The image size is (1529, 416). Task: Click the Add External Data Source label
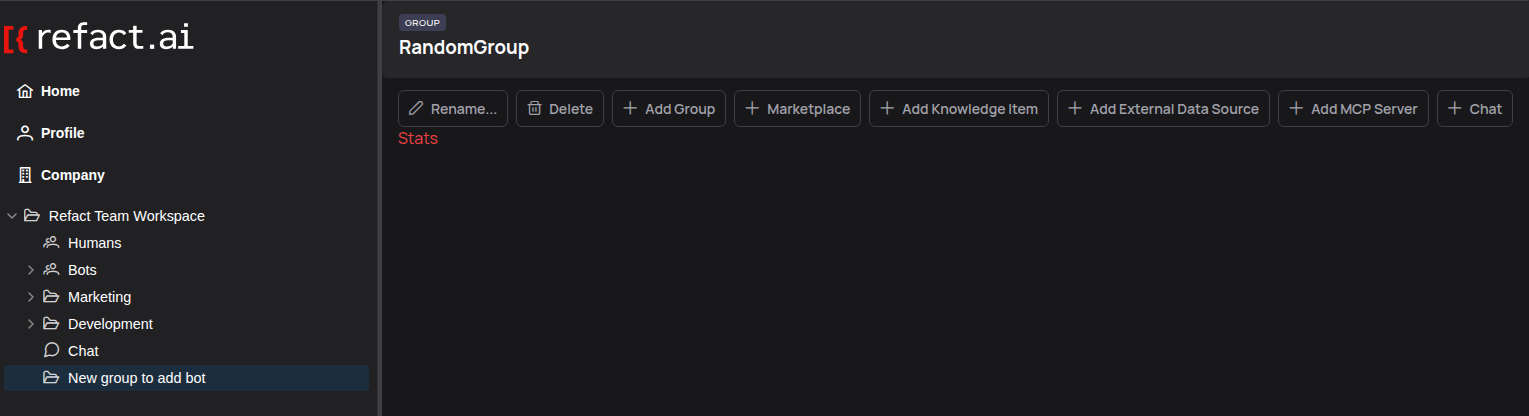[x=1174, y=109]
